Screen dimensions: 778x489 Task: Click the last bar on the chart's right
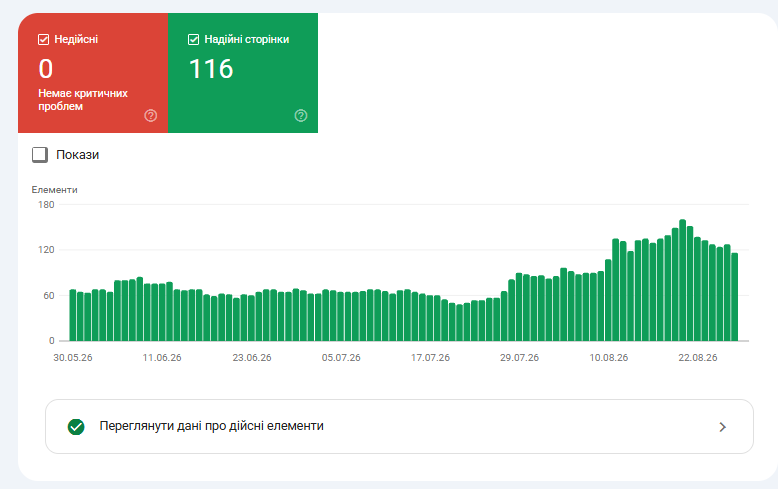point(735,297)
